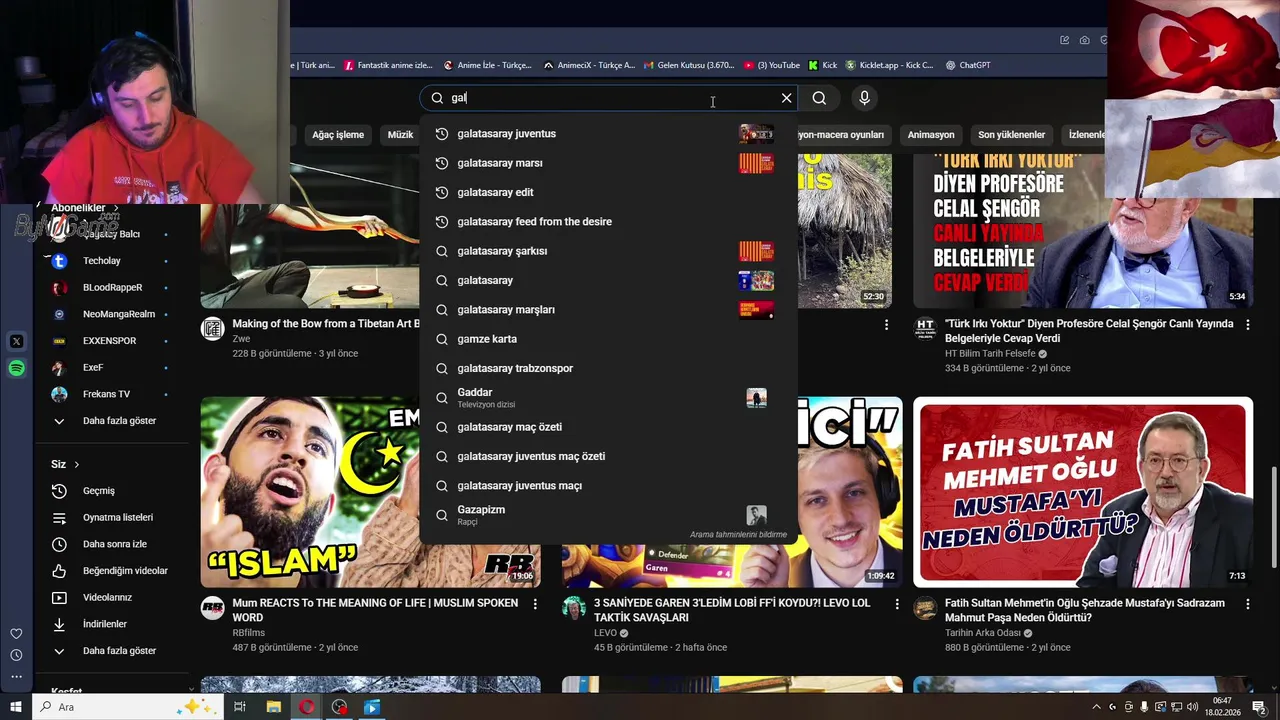This screenshot has height=720, width=1280.
Task: Select suggestion 'galatasaray marsı'
Action: (x=609, y=163)
